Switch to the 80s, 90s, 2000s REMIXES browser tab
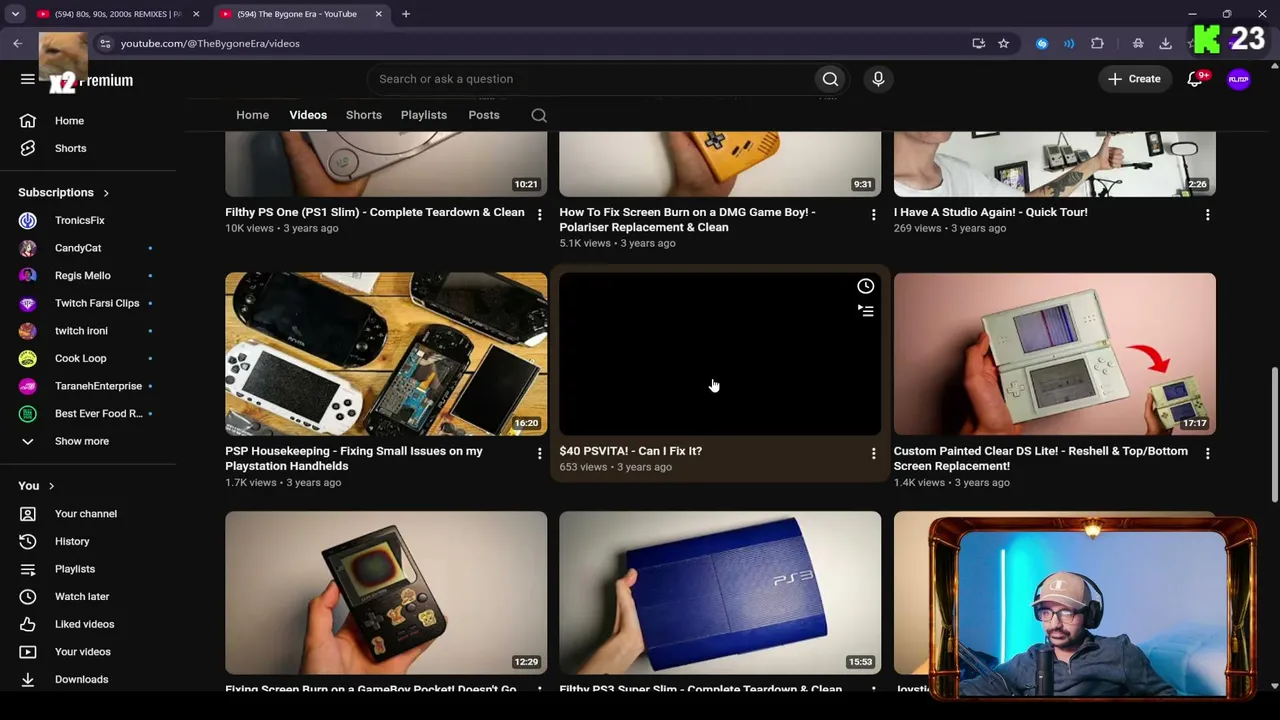The height and width of the screenshot is (720, 1280). point(118,14)
